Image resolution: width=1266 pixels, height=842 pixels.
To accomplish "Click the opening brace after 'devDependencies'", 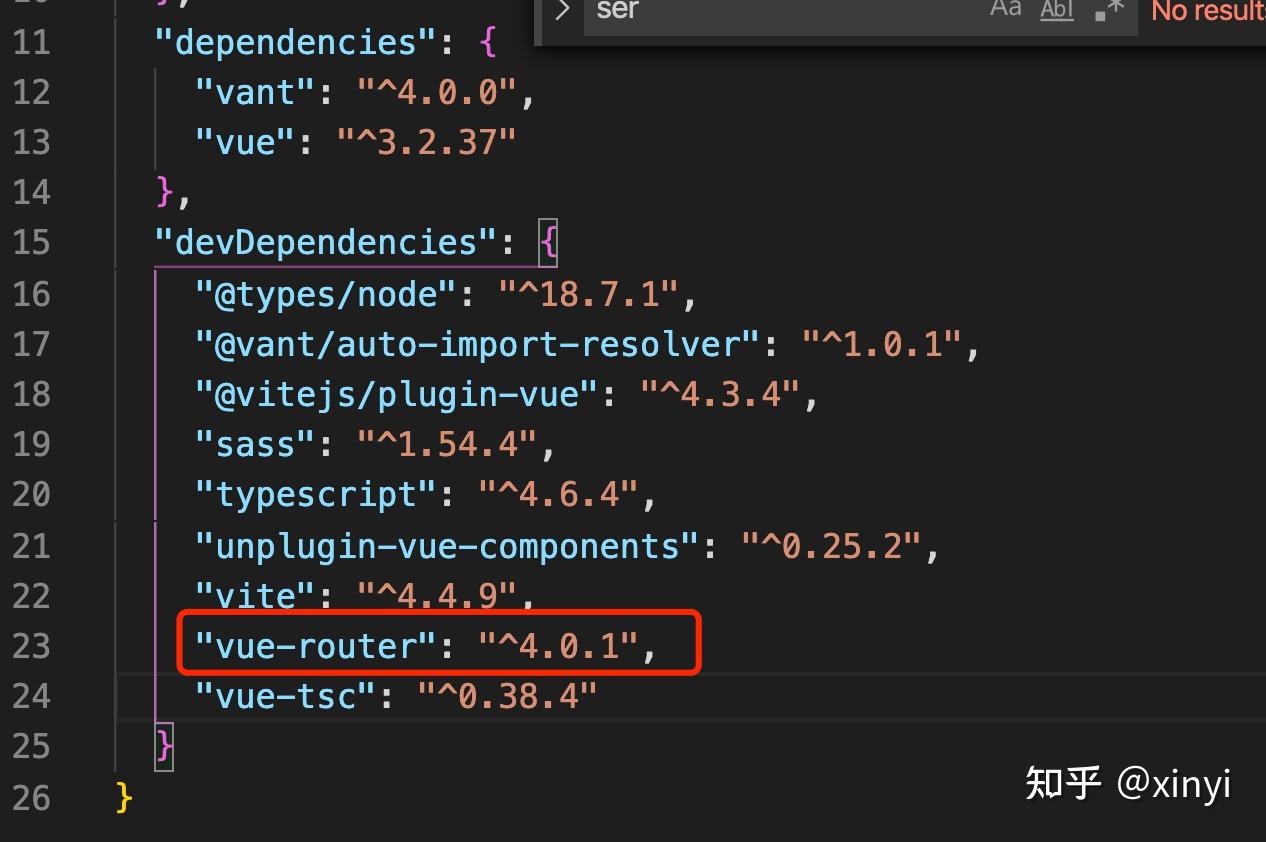I will [549, 242].
